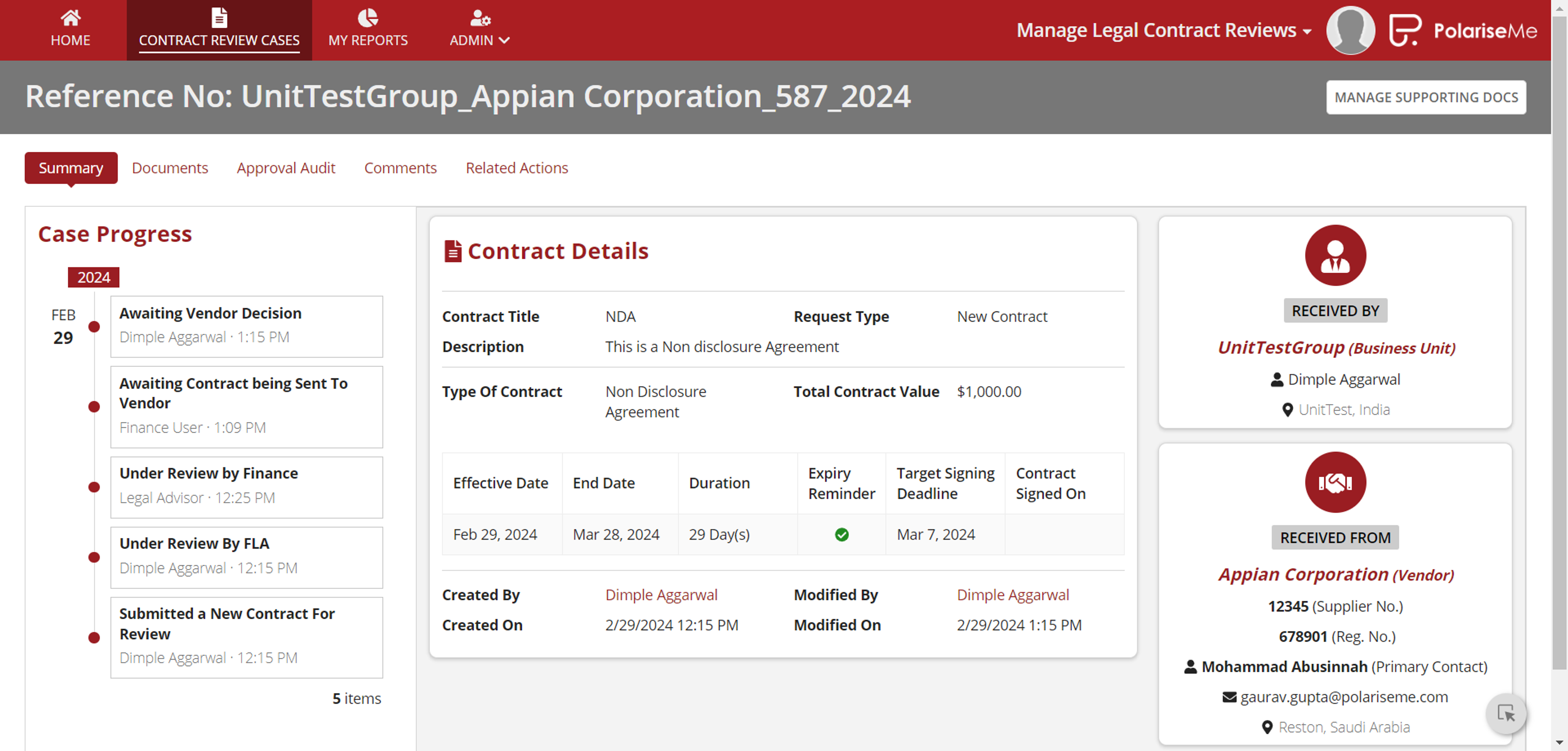Viewport: 1568px width, 751px height.
Task: Select the Awaiting Contract being Sent To Vendor entry
Action: (247, 407)
